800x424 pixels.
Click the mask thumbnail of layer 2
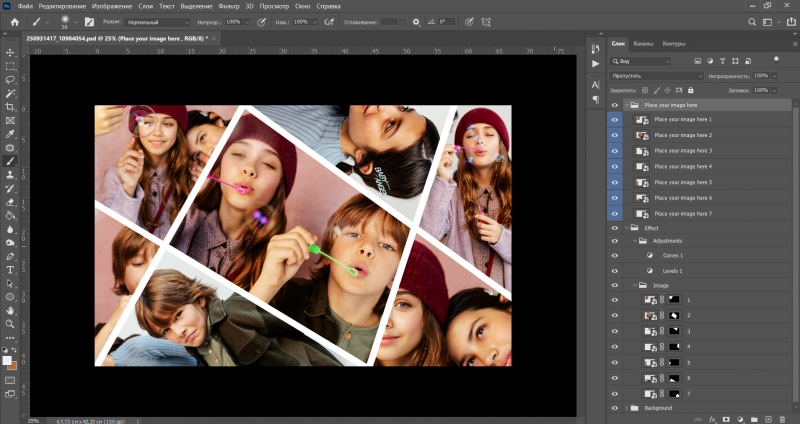673,315
